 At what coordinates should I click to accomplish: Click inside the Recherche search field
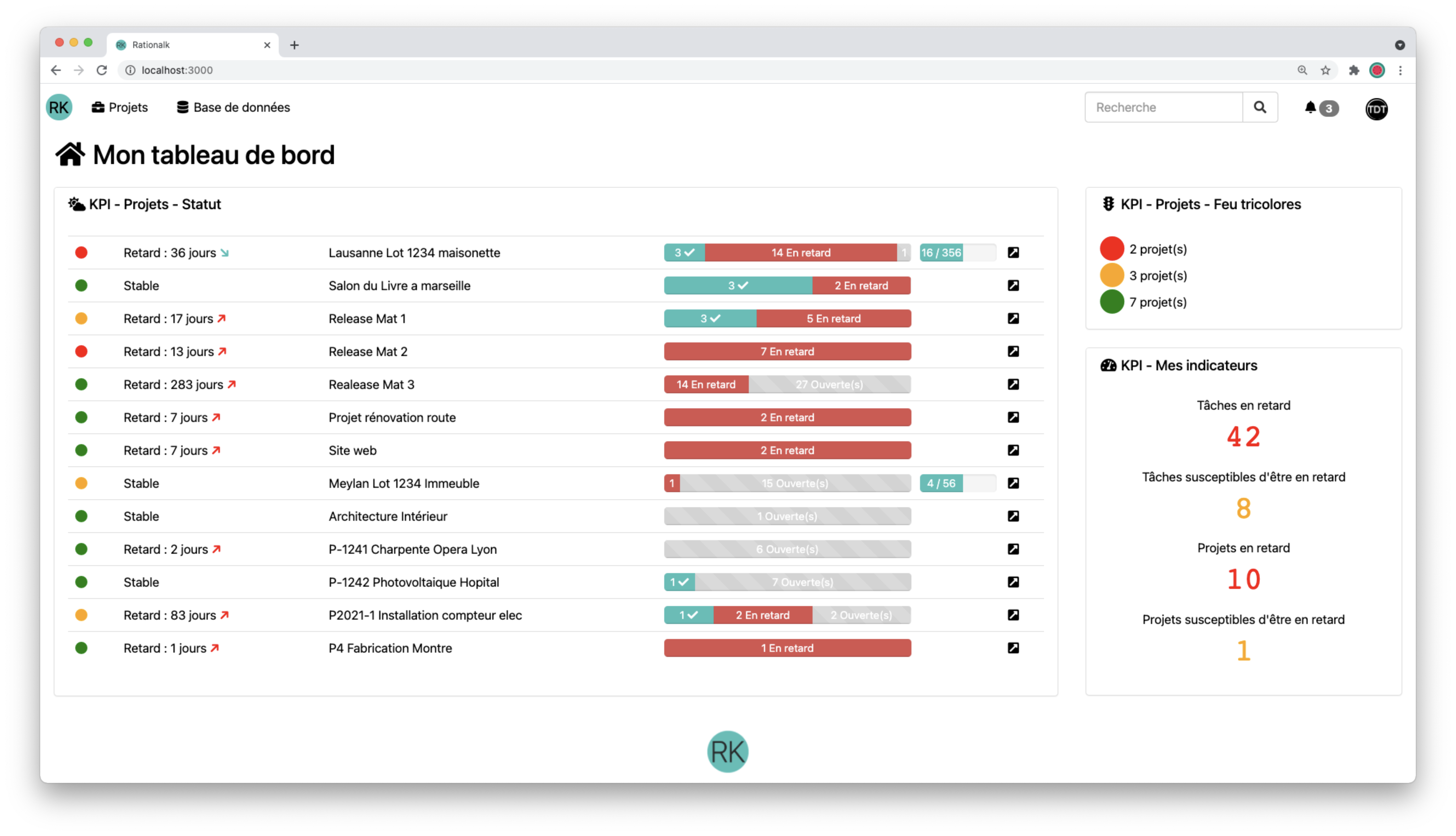coord(1163,107)
